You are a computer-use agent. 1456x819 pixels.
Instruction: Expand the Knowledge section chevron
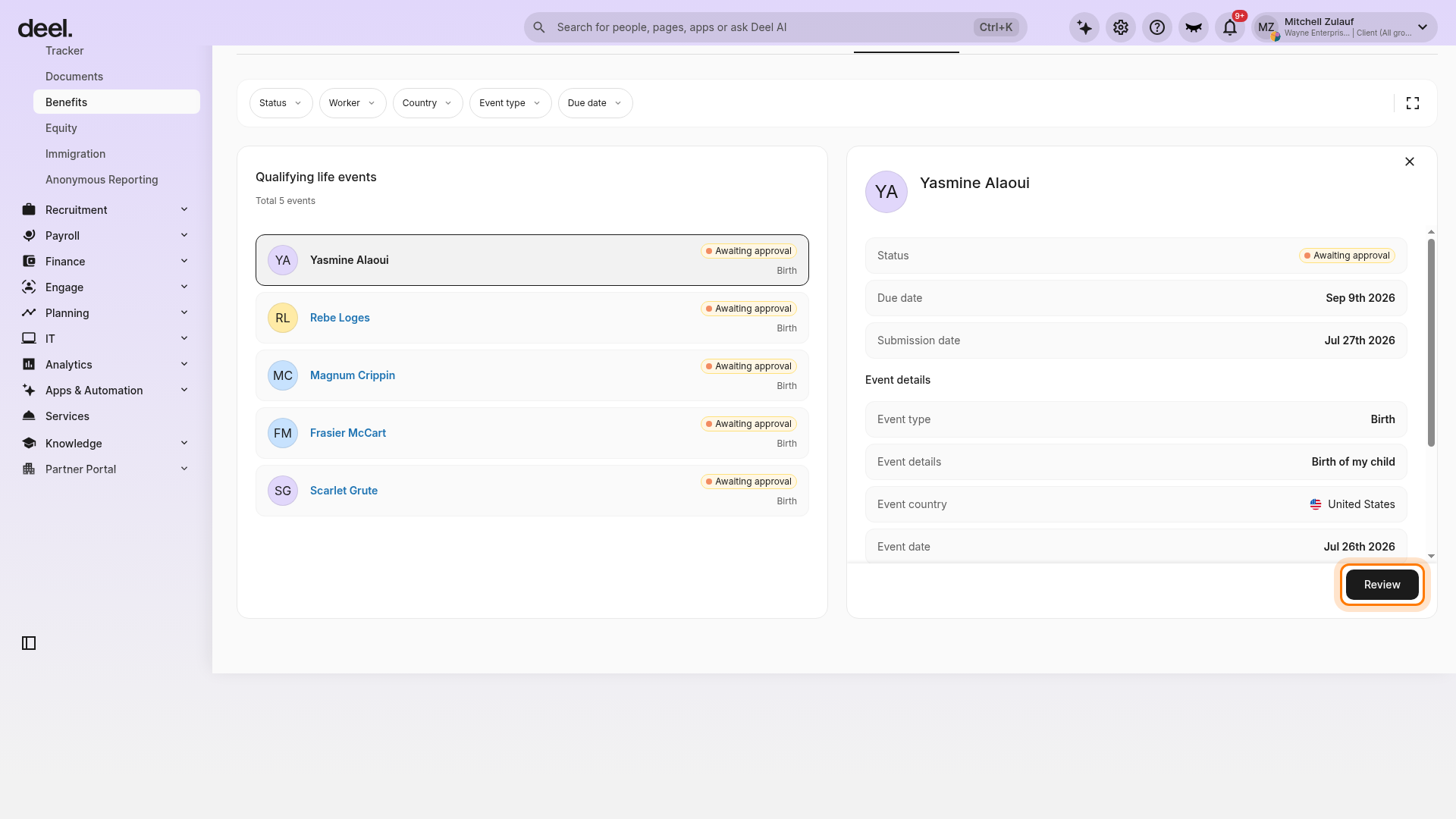pyautogui.click(x=184, y=443)
